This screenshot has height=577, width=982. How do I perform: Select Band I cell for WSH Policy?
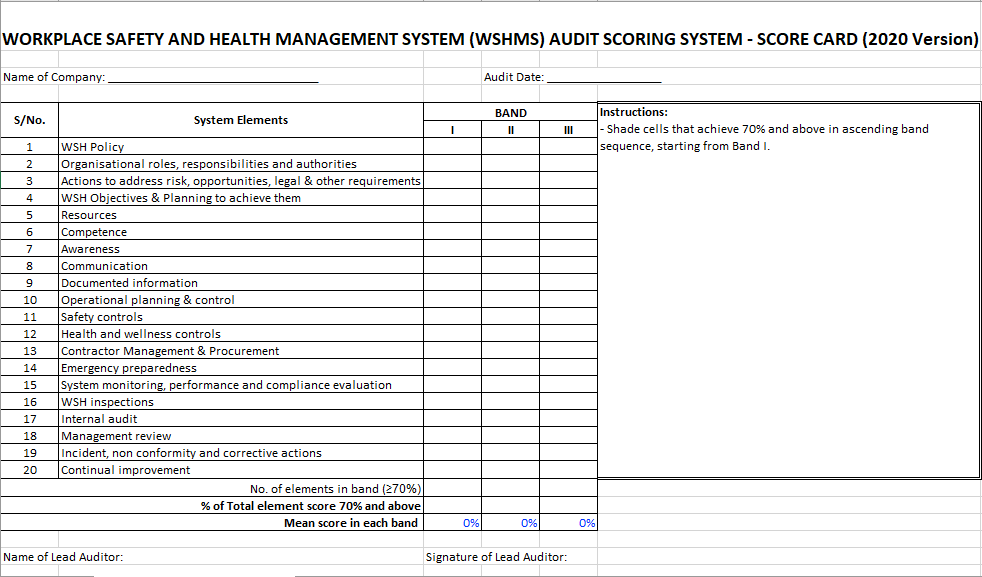(452, 147)
